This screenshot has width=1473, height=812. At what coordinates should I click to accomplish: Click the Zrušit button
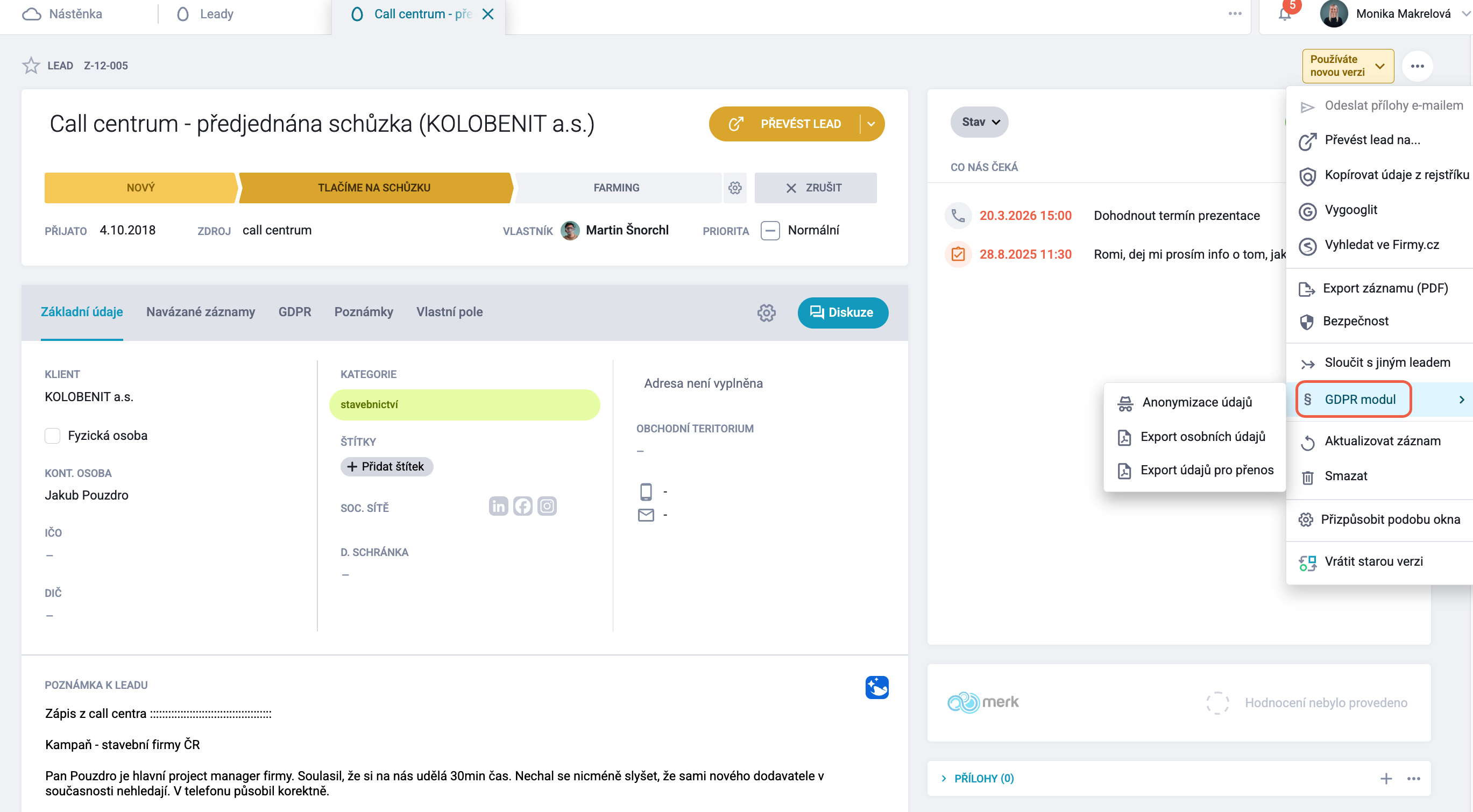tap(816, 188)
